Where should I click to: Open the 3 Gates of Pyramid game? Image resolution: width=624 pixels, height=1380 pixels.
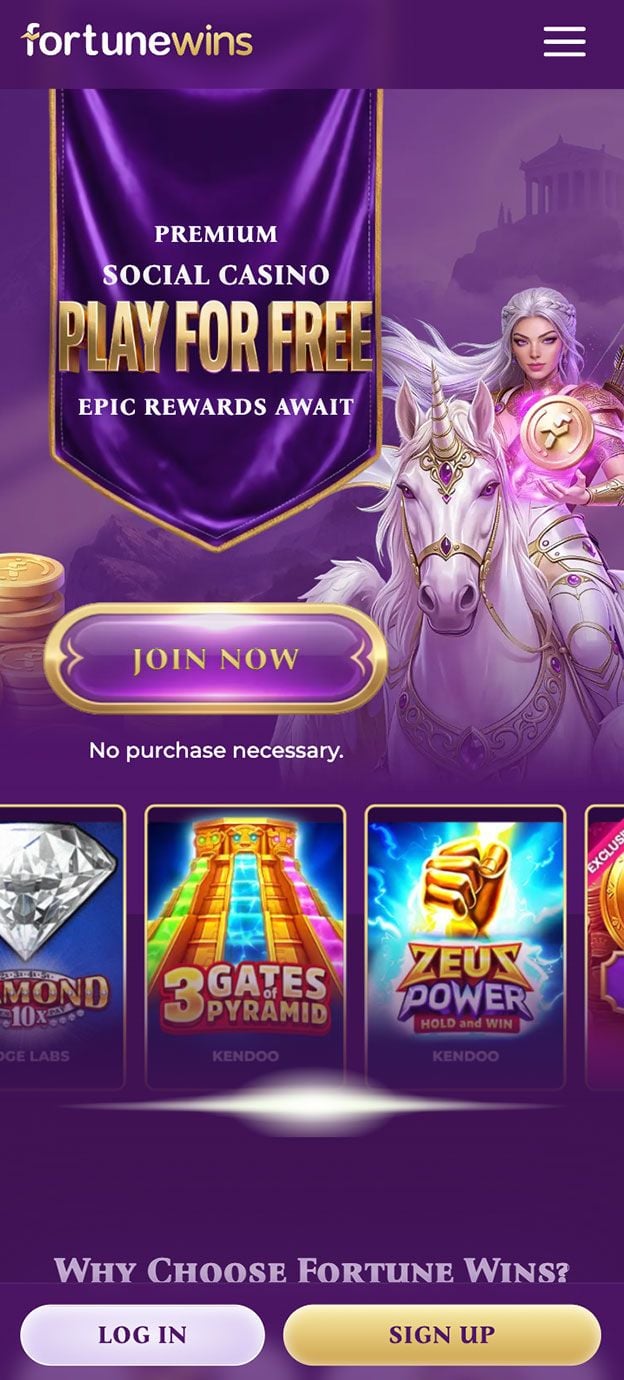click(x=245, y=947)
